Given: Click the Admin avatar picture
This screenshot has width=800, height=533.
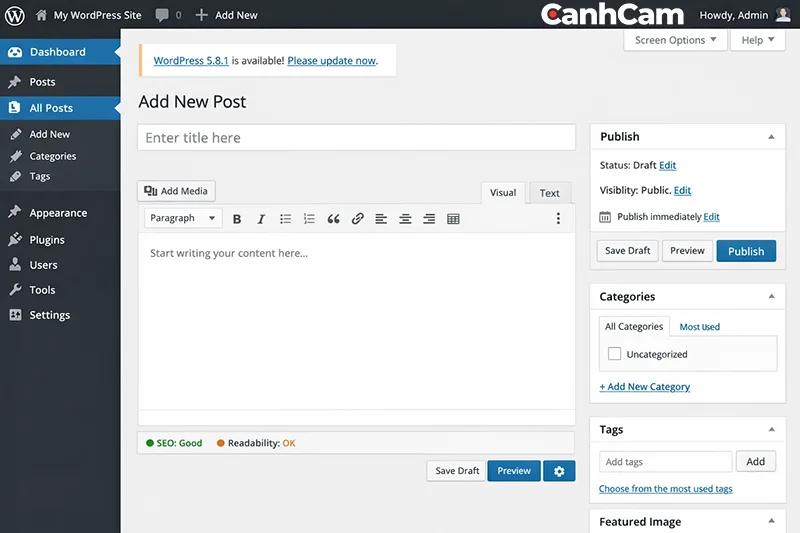Looking at the screenshot, I should coord(783,15).
